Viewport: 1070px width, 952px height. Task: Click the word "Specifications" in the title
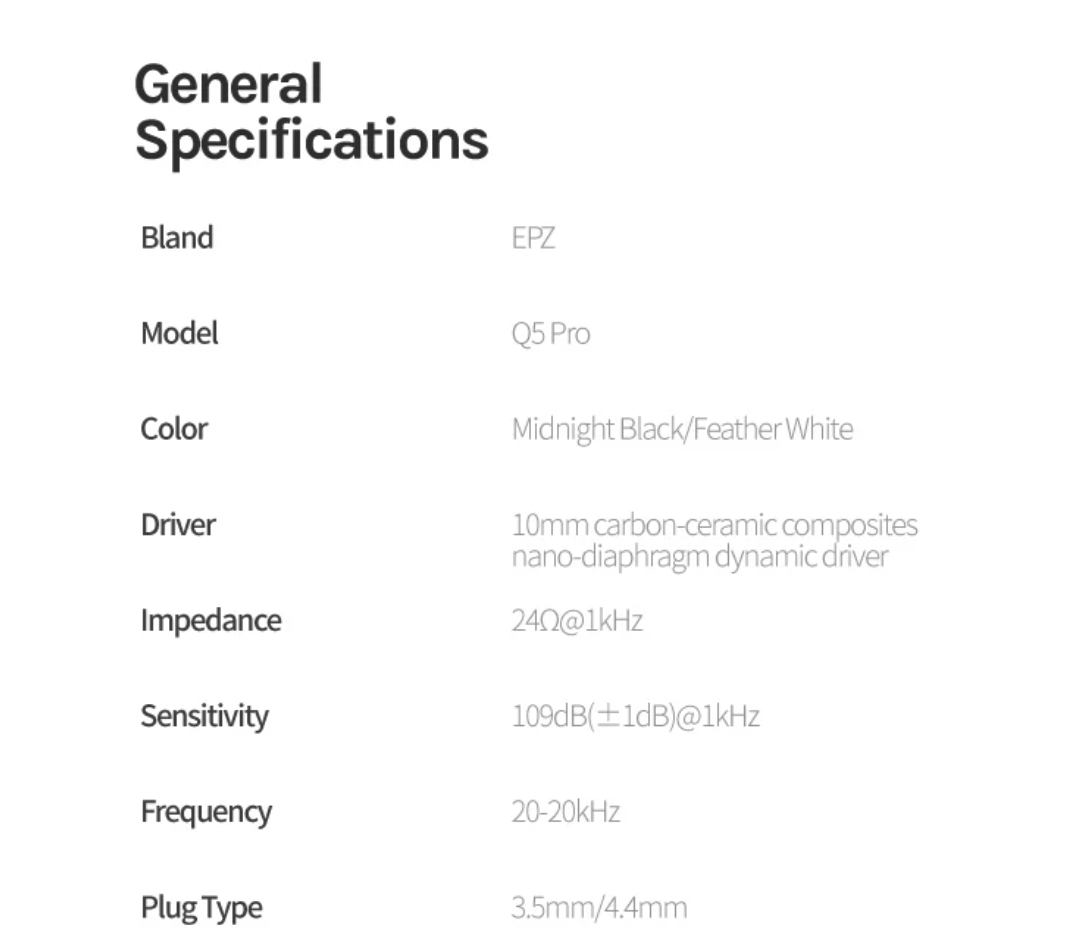pyautogui.click(x=312, y=140)
